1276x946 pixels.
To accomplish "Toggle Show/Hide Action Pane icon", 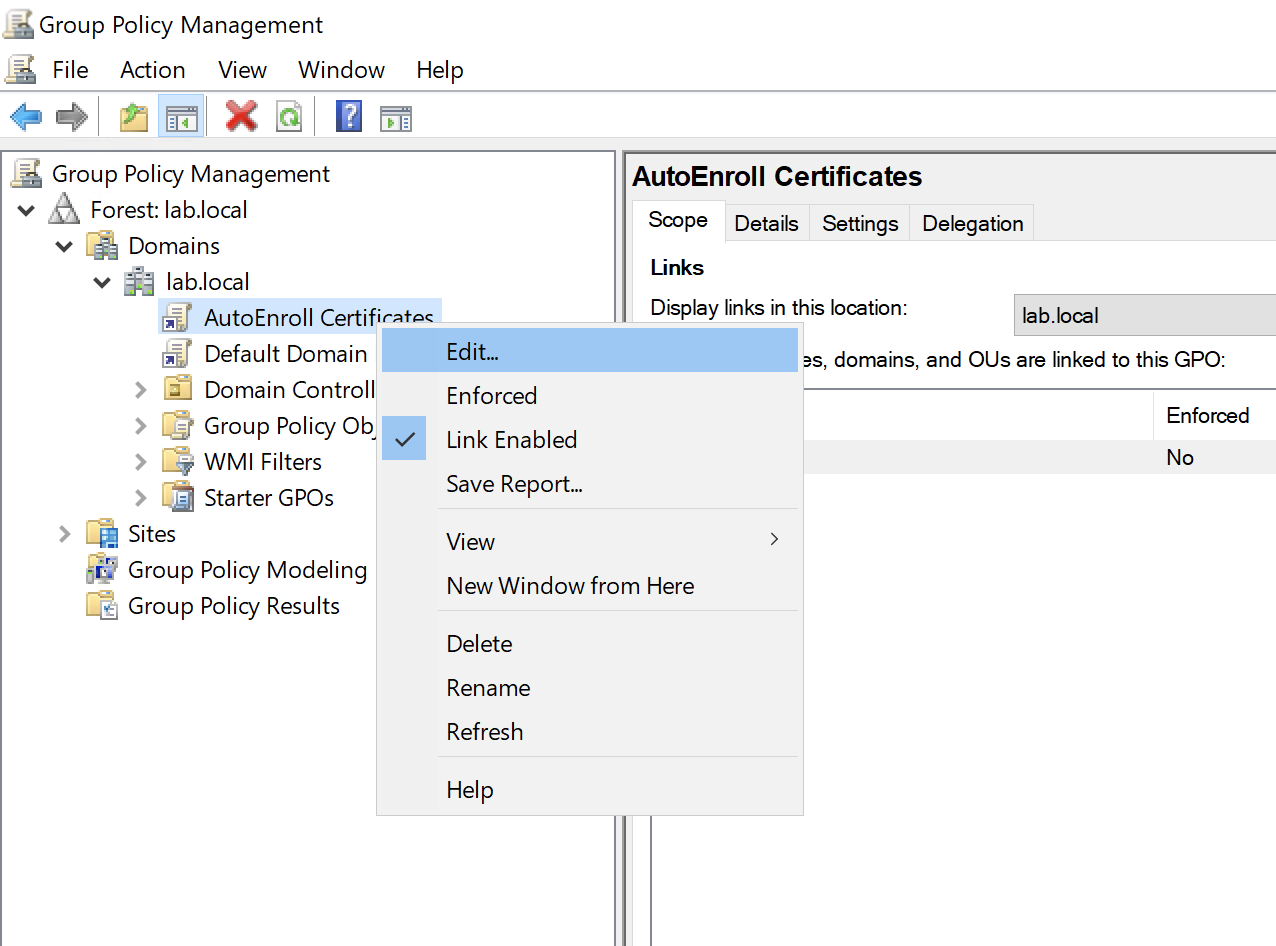I will (396, 117).
